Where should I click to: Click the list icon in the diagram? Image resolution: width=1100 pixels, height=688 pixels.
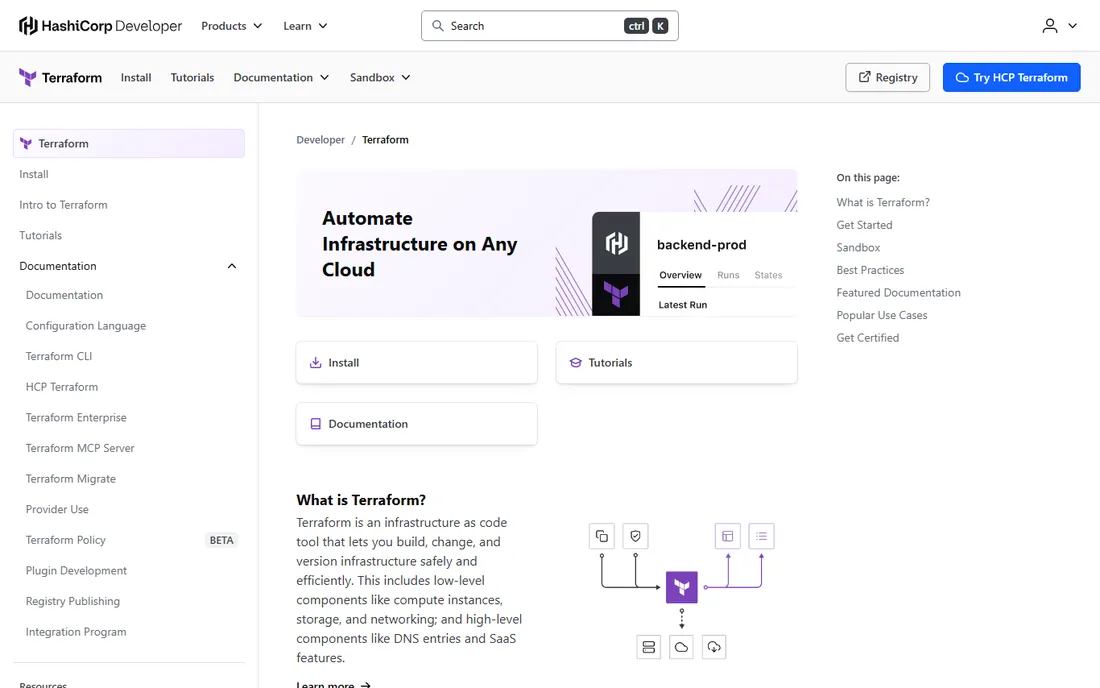pyautogui.click(x=761, y=537)
